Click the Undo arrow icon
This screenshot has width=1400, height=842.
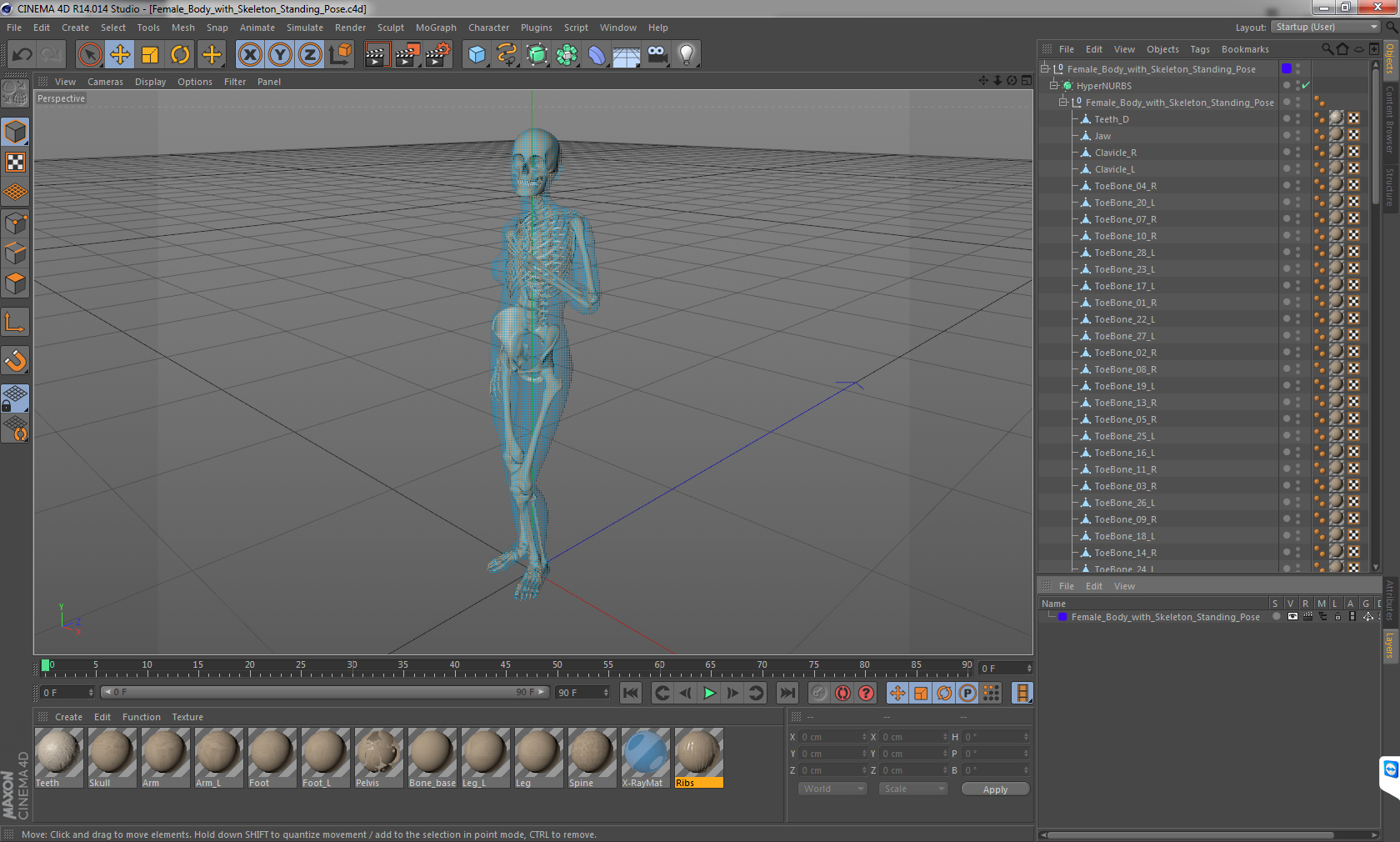coord(22,55)
